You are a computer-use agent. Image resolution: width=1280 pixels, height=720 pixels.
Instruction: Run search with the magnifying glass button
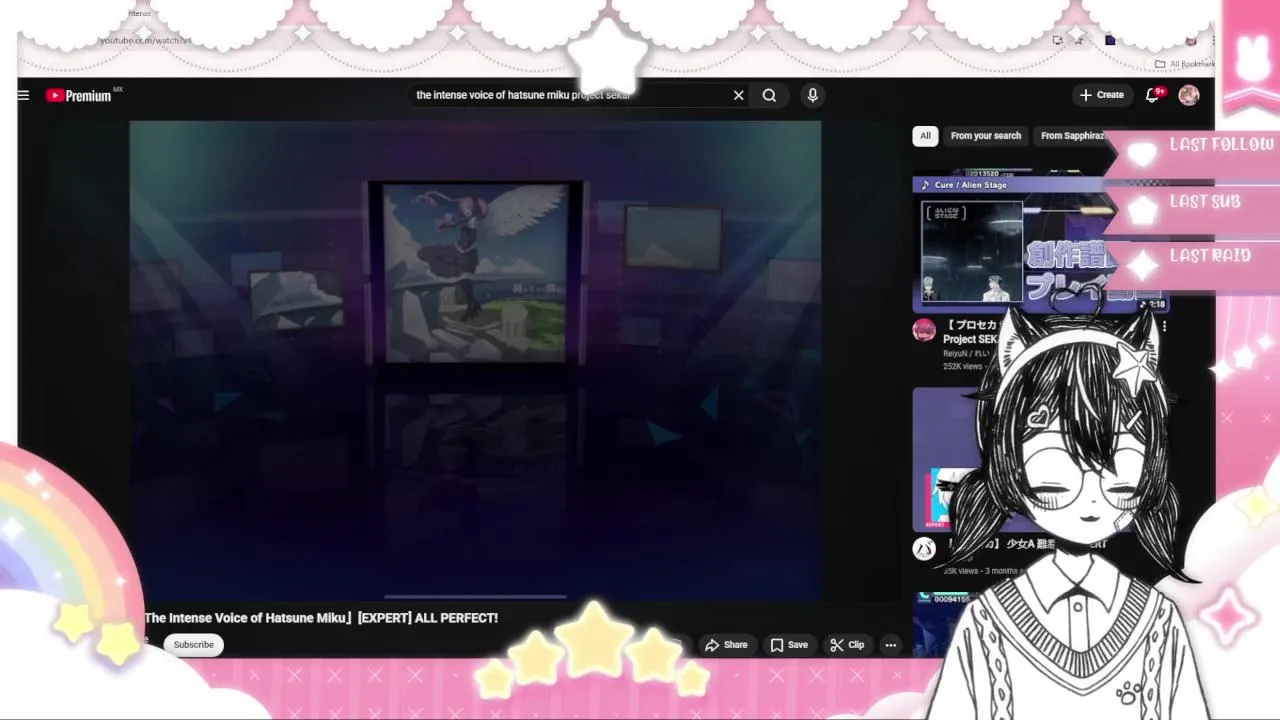click(769, 95)
